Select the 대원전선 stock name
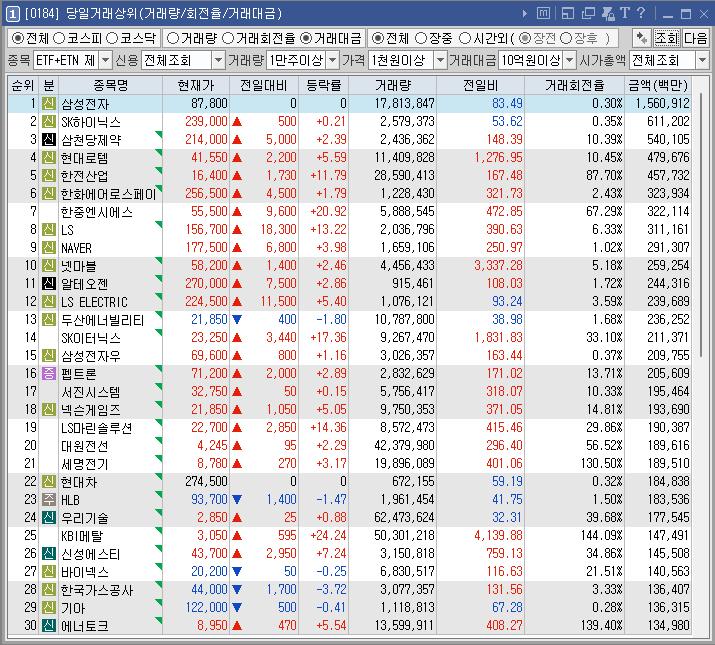This screenshot has height=645, width=715. click(85, 446)
